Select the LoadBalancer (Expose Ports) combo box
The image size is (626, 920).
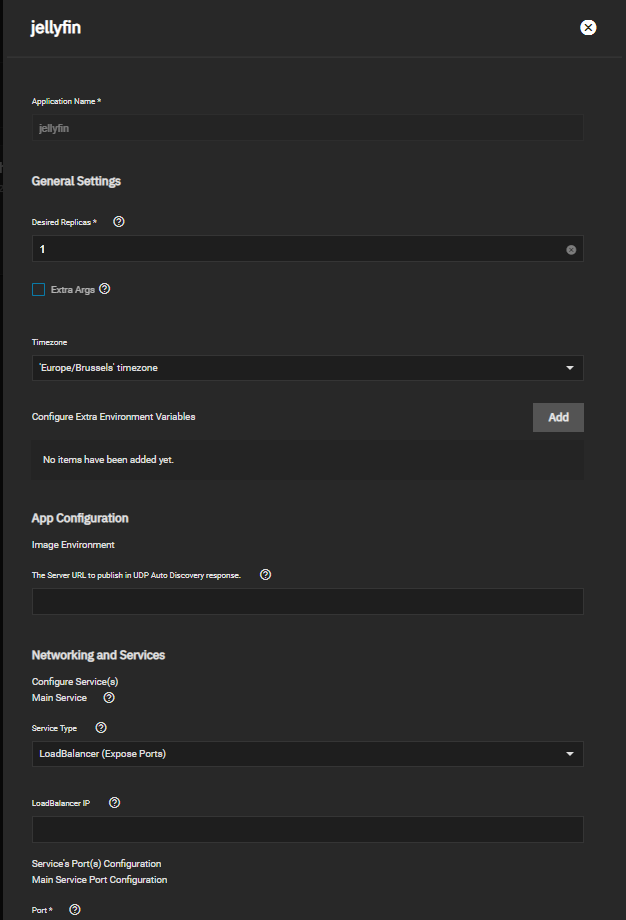pyautogui.click(x=307, y=754)
